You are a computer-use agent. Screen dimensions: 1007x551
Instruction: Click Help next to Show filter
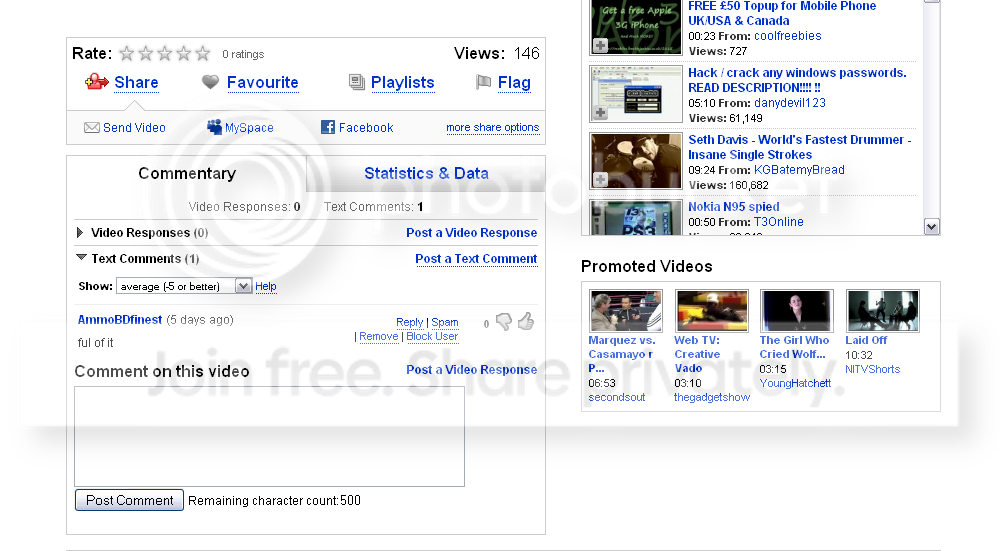tap(266, 286)
